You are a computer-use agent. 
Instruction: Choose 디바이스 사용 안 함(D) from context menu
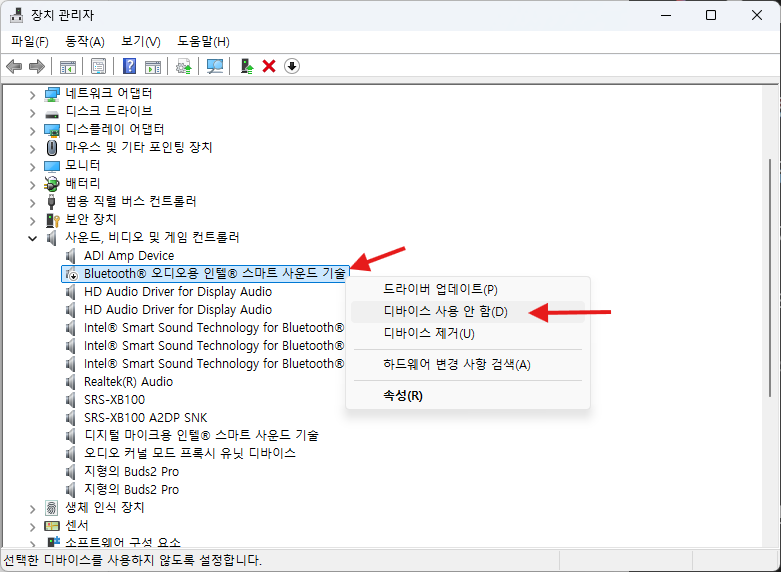click(468, 311)
